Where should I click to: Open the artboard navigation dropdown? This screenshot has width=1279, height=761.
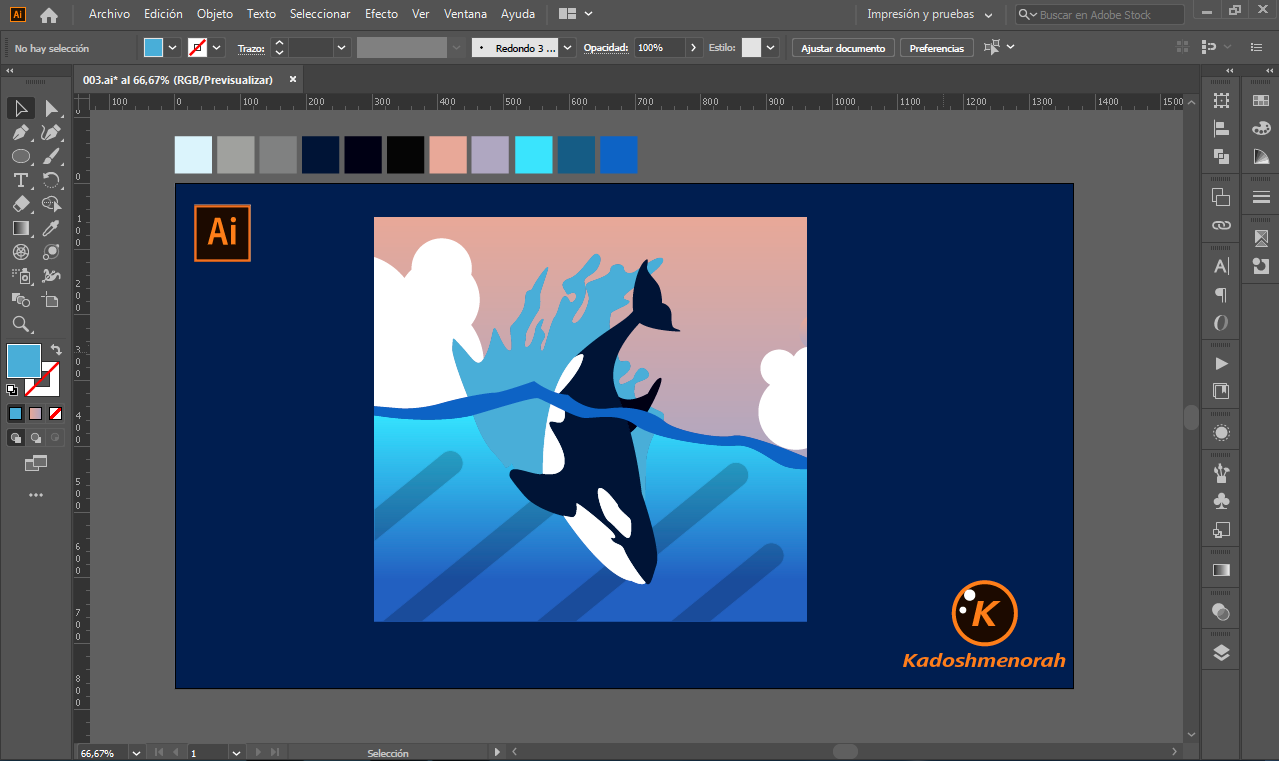(237, 752)
